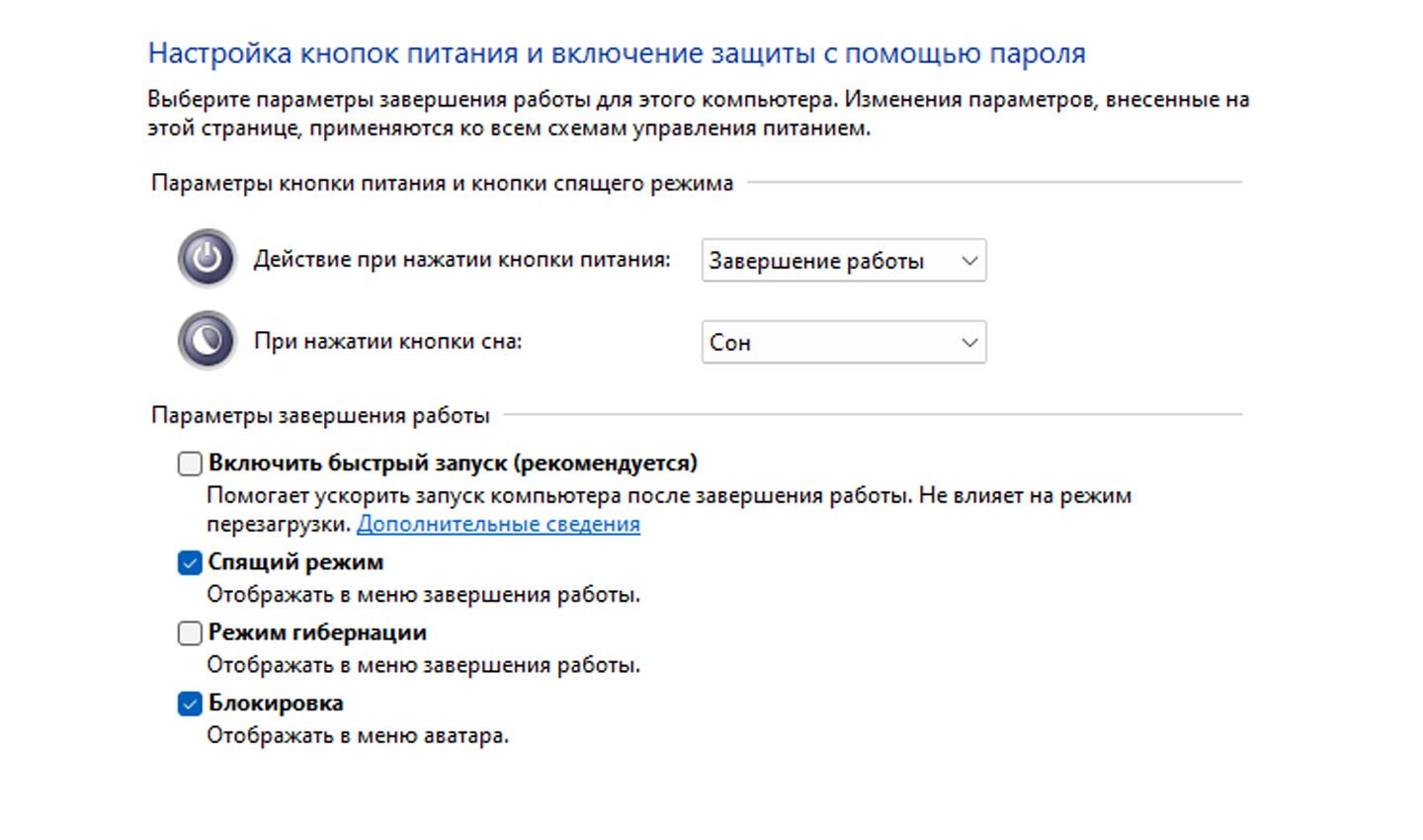
Task: Uncheck the Блокировка checkbox
Action: 190,704
